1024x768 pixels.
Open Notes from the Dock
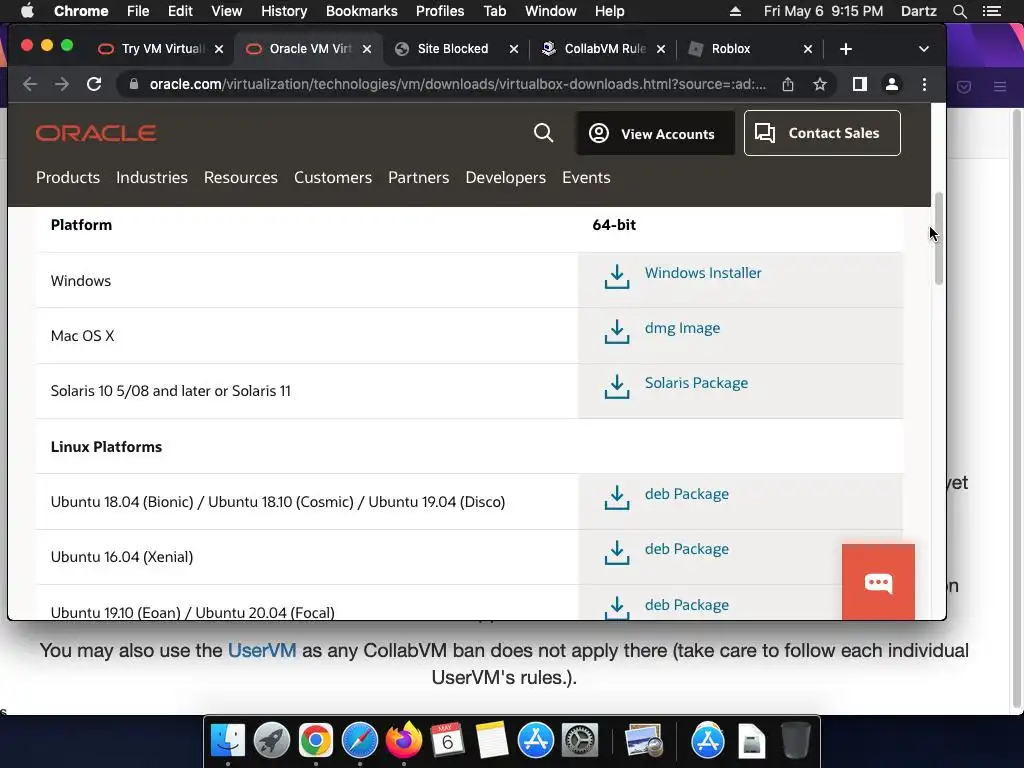[492, 741]
